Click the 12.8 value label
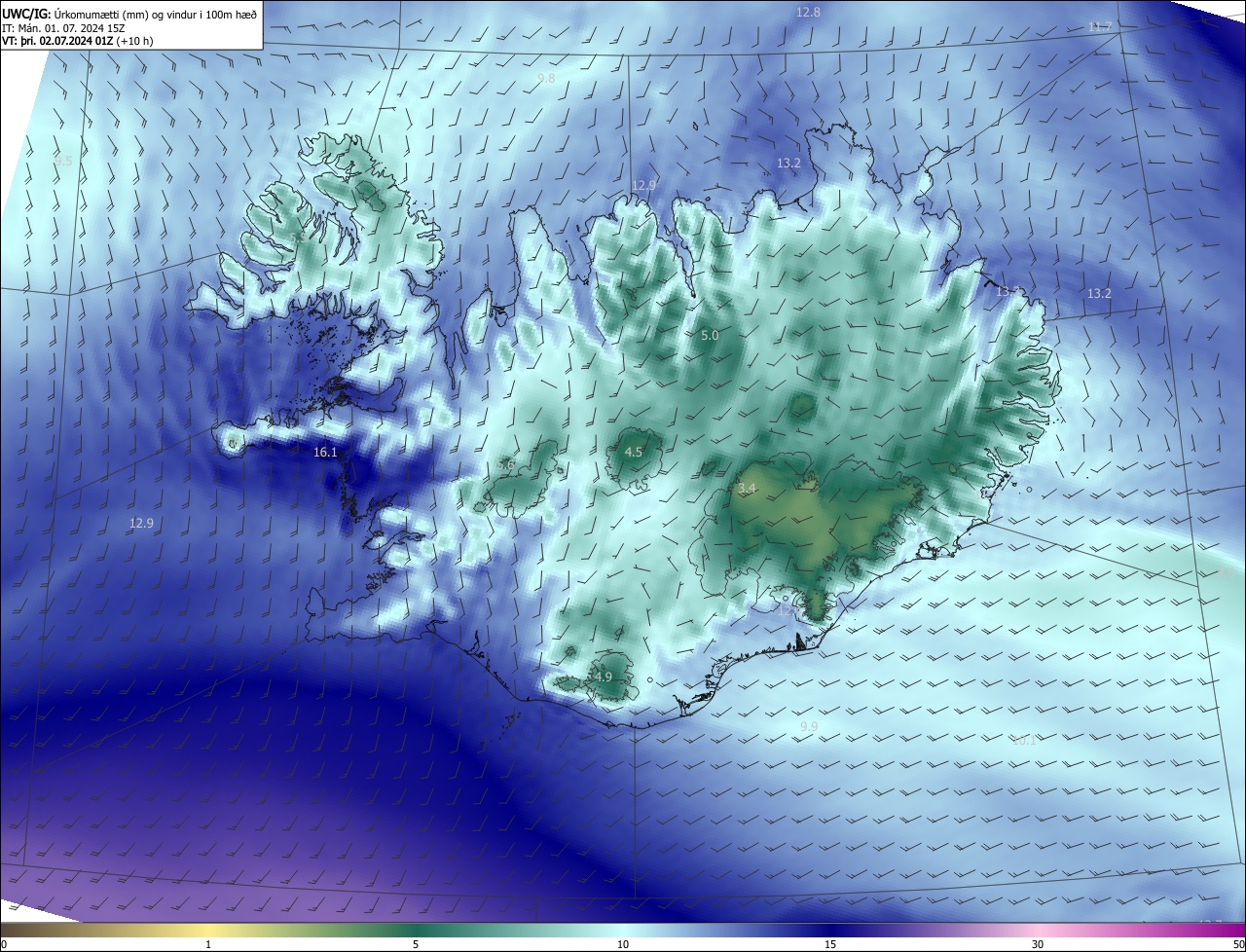 (808, 13)
